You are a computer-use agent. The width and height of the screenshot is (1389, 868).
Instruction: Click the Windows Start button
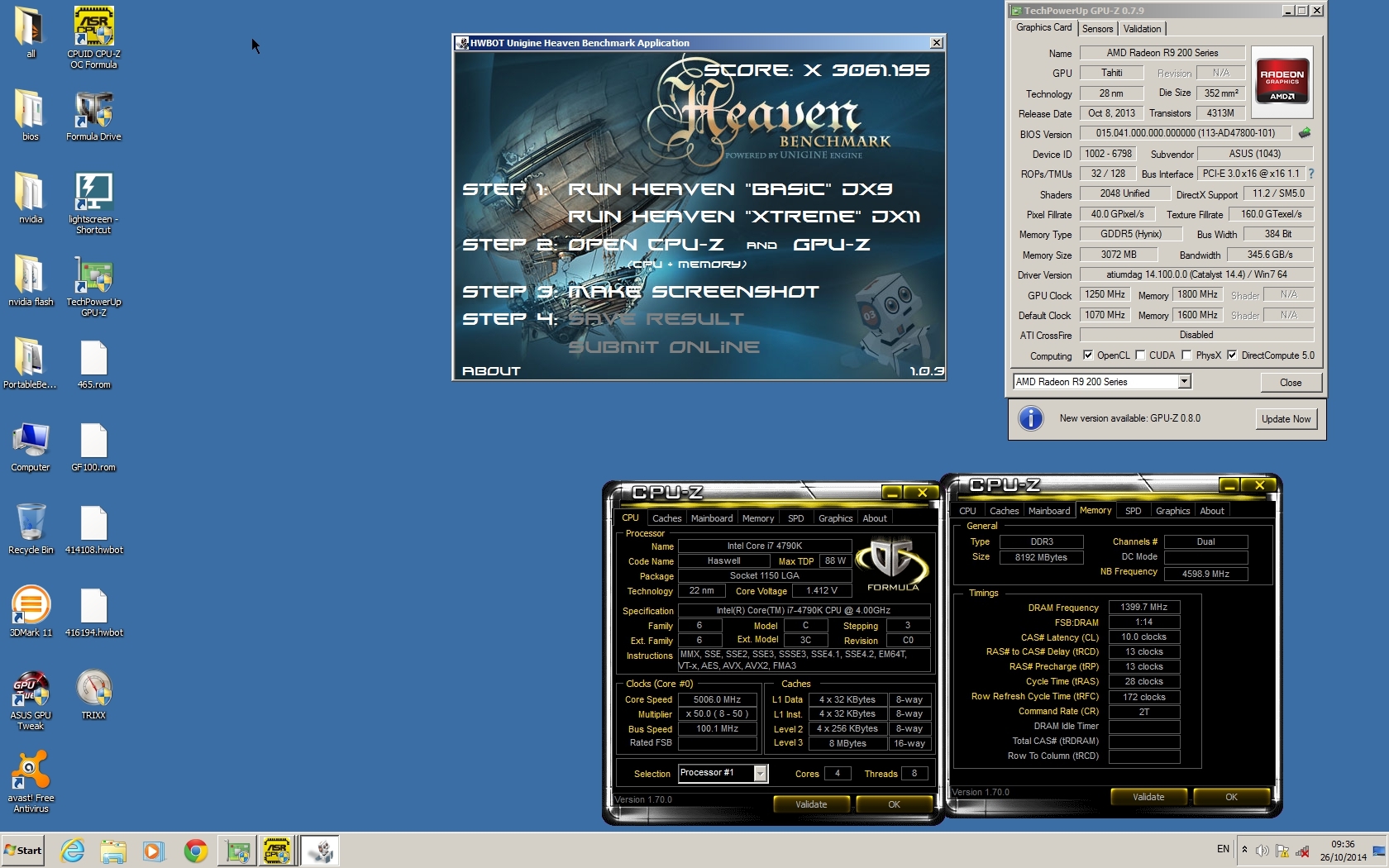coord(23,851)
